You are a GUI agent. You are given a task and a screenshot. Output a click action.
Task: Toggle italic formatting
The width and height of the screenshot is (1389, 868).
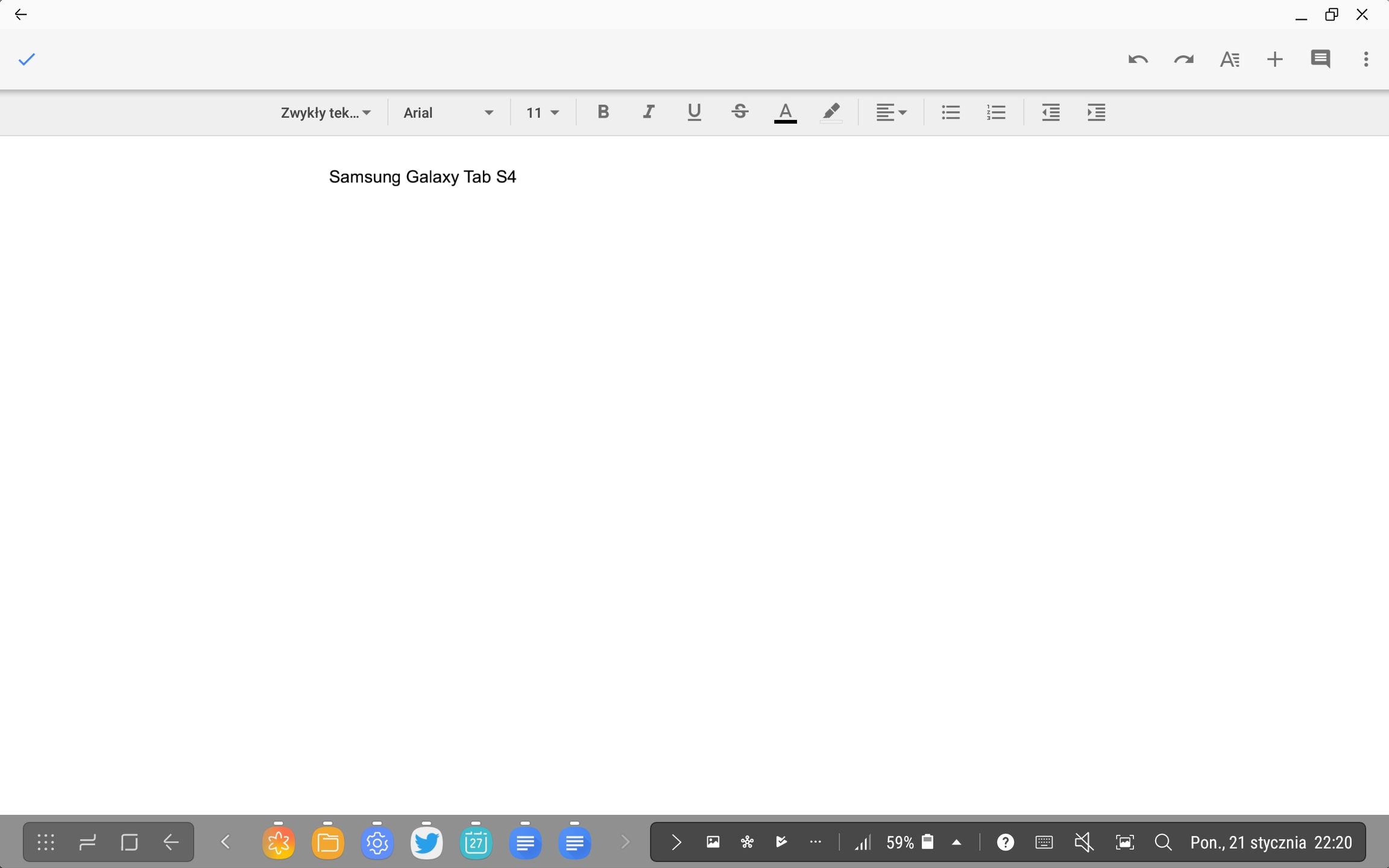tap(648, 112)
